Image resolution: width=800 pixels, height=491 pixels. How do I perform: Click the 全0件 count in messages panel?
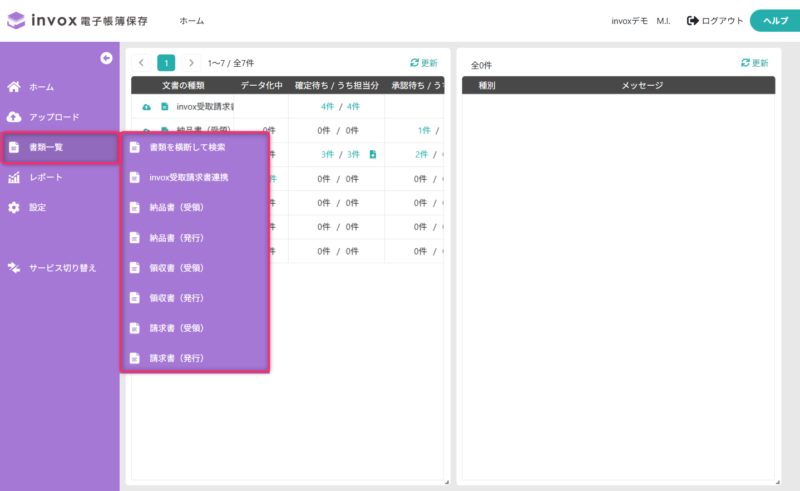[481, 65]
